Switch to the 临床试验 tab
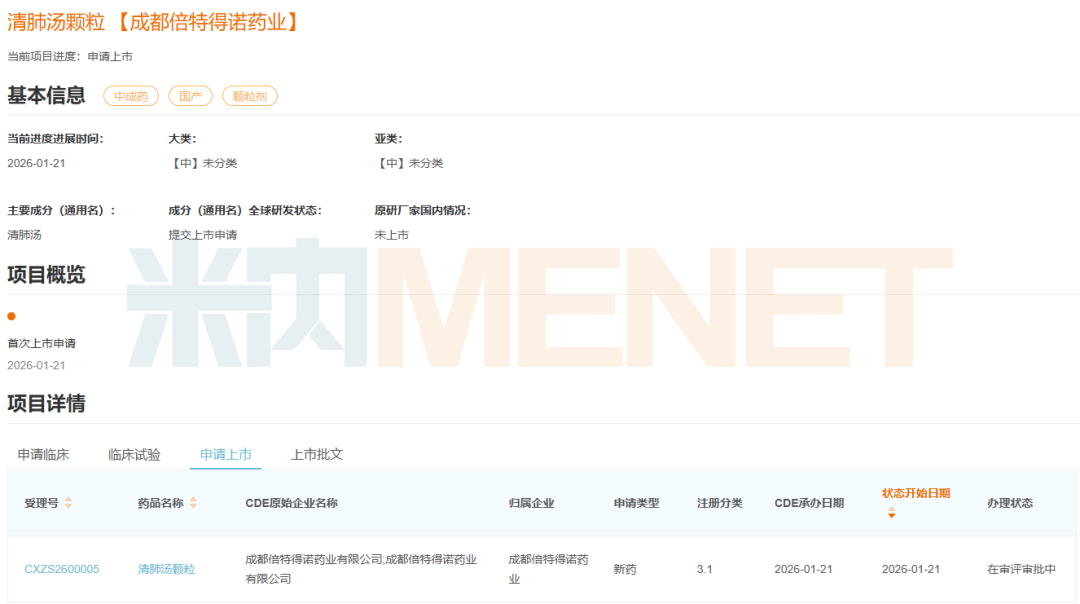1080x604 pixels. pos(134,455)
